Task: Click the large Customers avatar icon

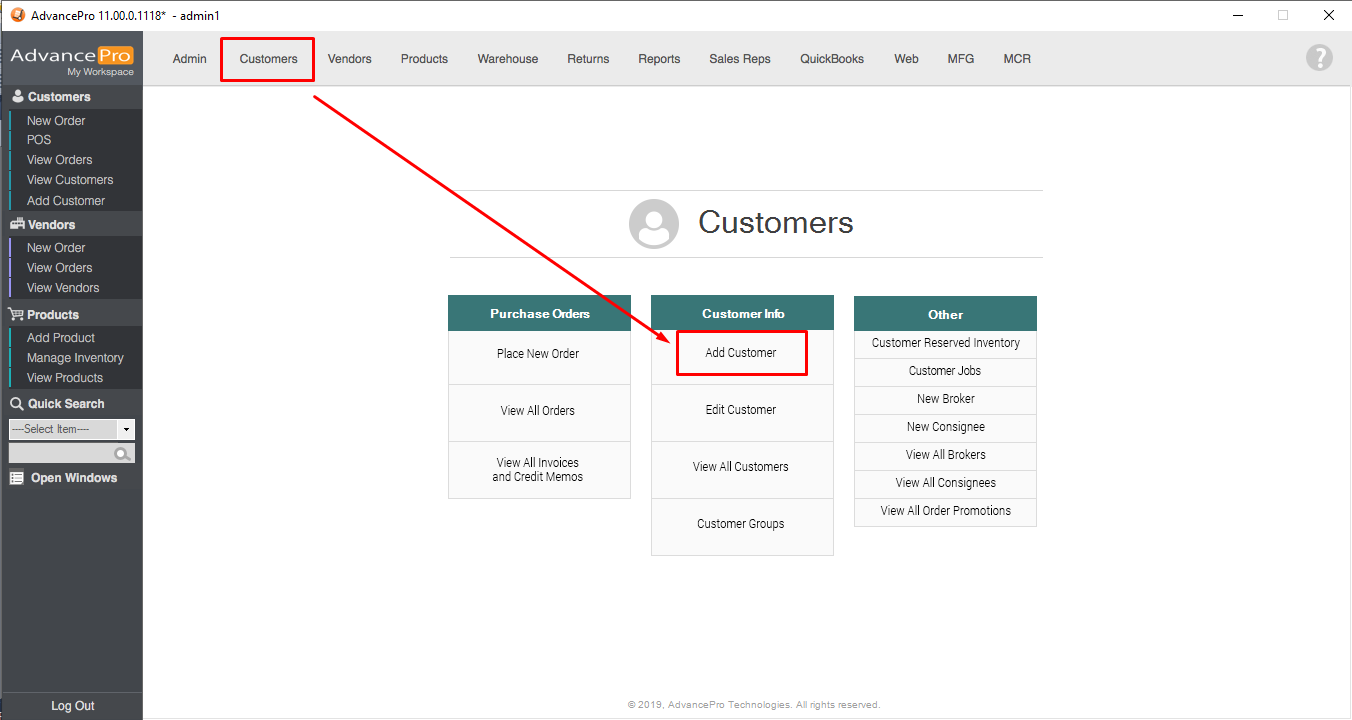Action: [x=653, y=224]
